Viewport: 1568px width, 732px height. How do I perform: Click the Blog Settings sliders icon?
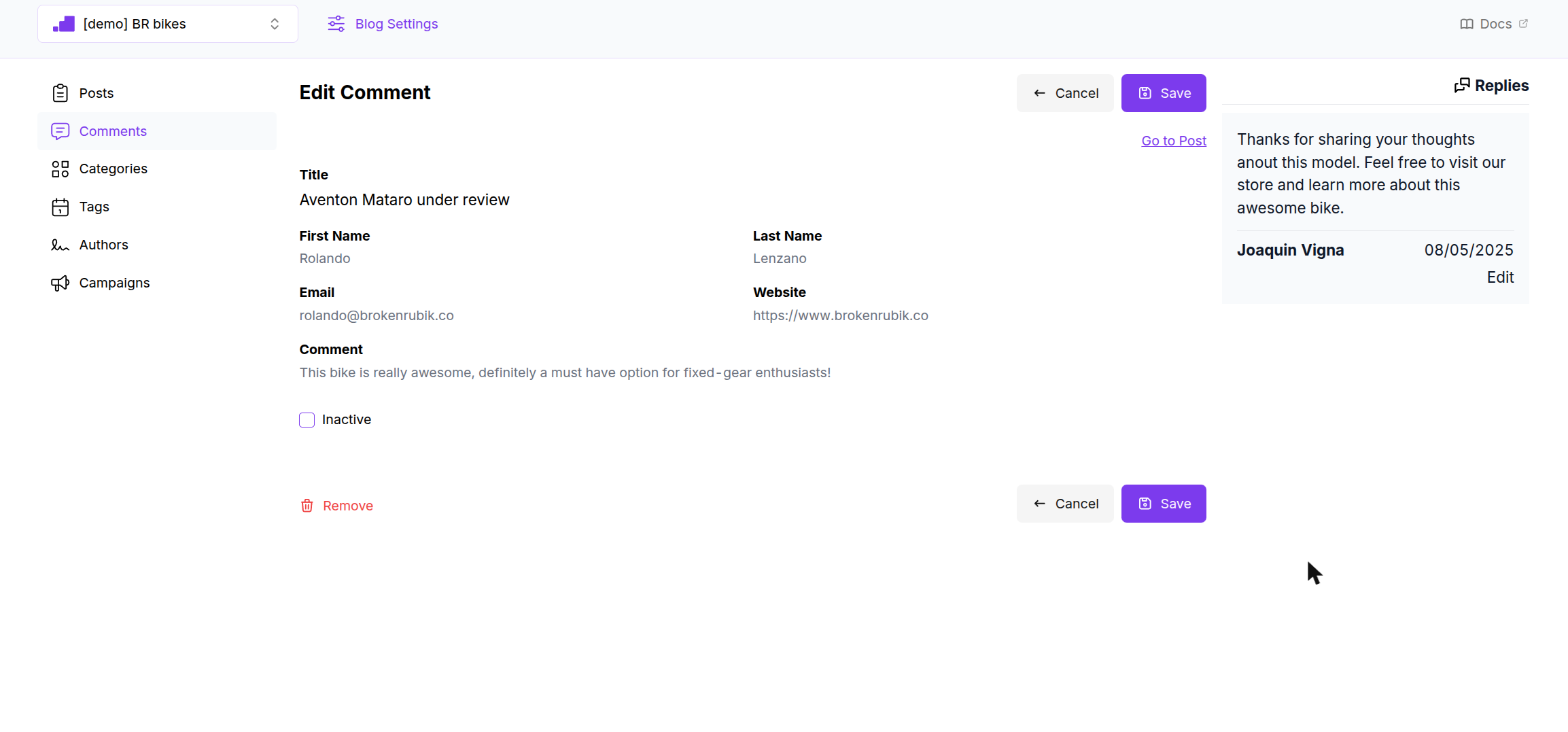point(336,24)
